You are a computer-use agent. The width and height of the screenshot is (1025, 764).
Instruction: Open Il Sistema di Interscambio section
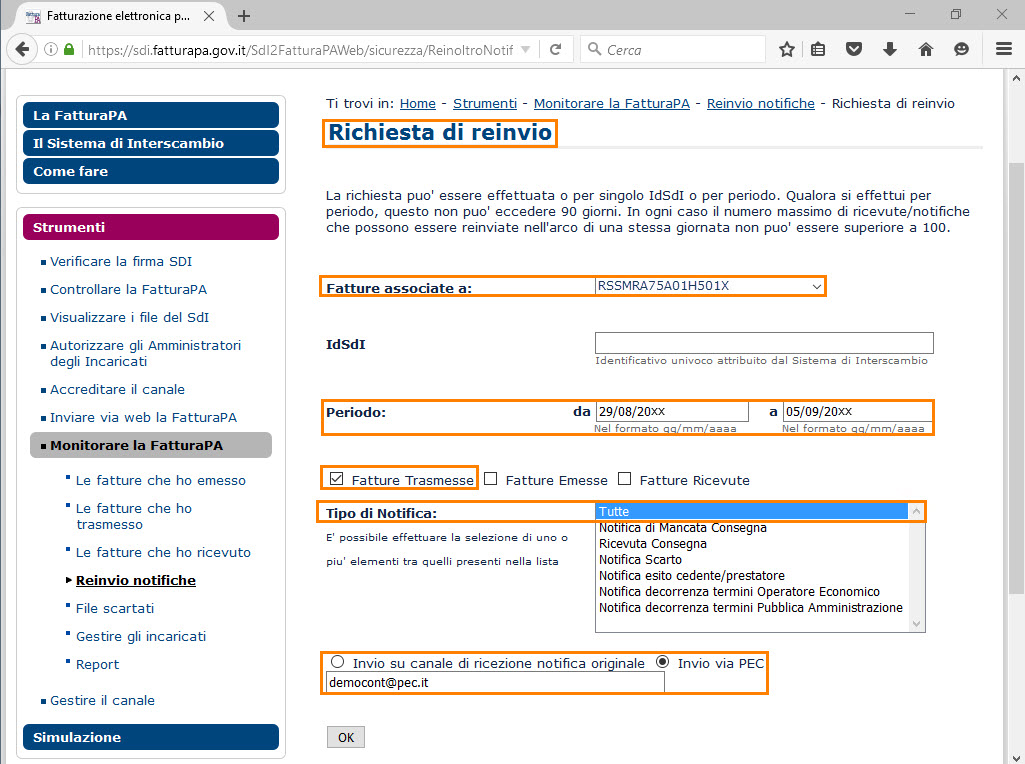pos(151,143)
